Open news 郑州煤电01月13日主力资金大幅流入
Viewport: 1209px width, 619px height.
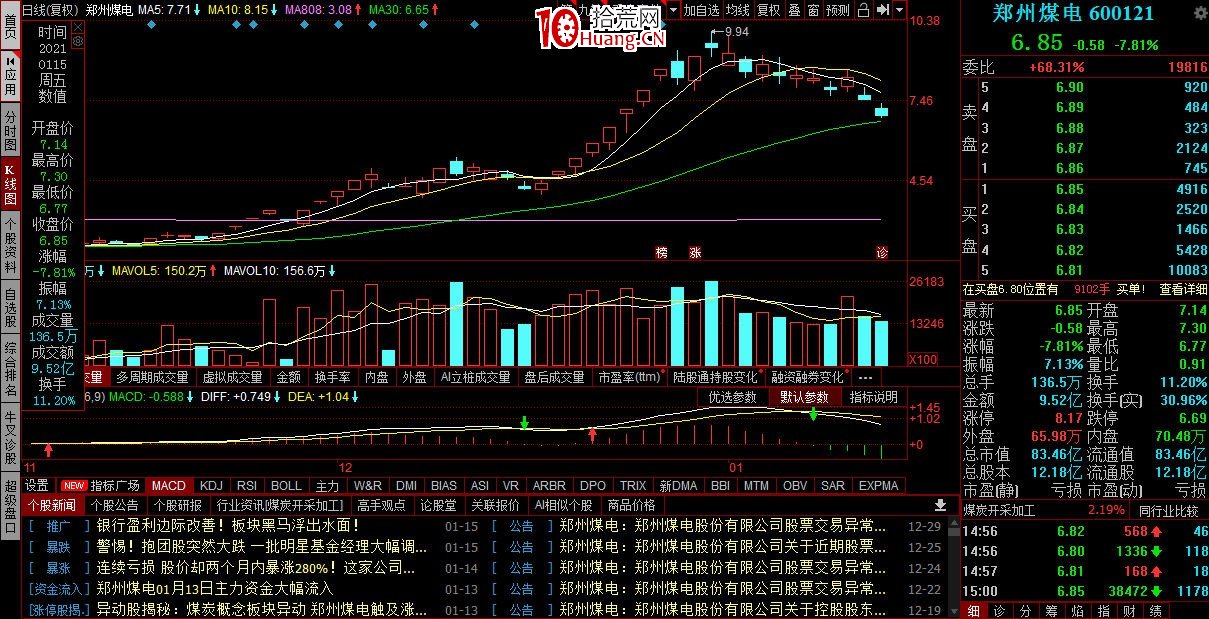(214, 588)
